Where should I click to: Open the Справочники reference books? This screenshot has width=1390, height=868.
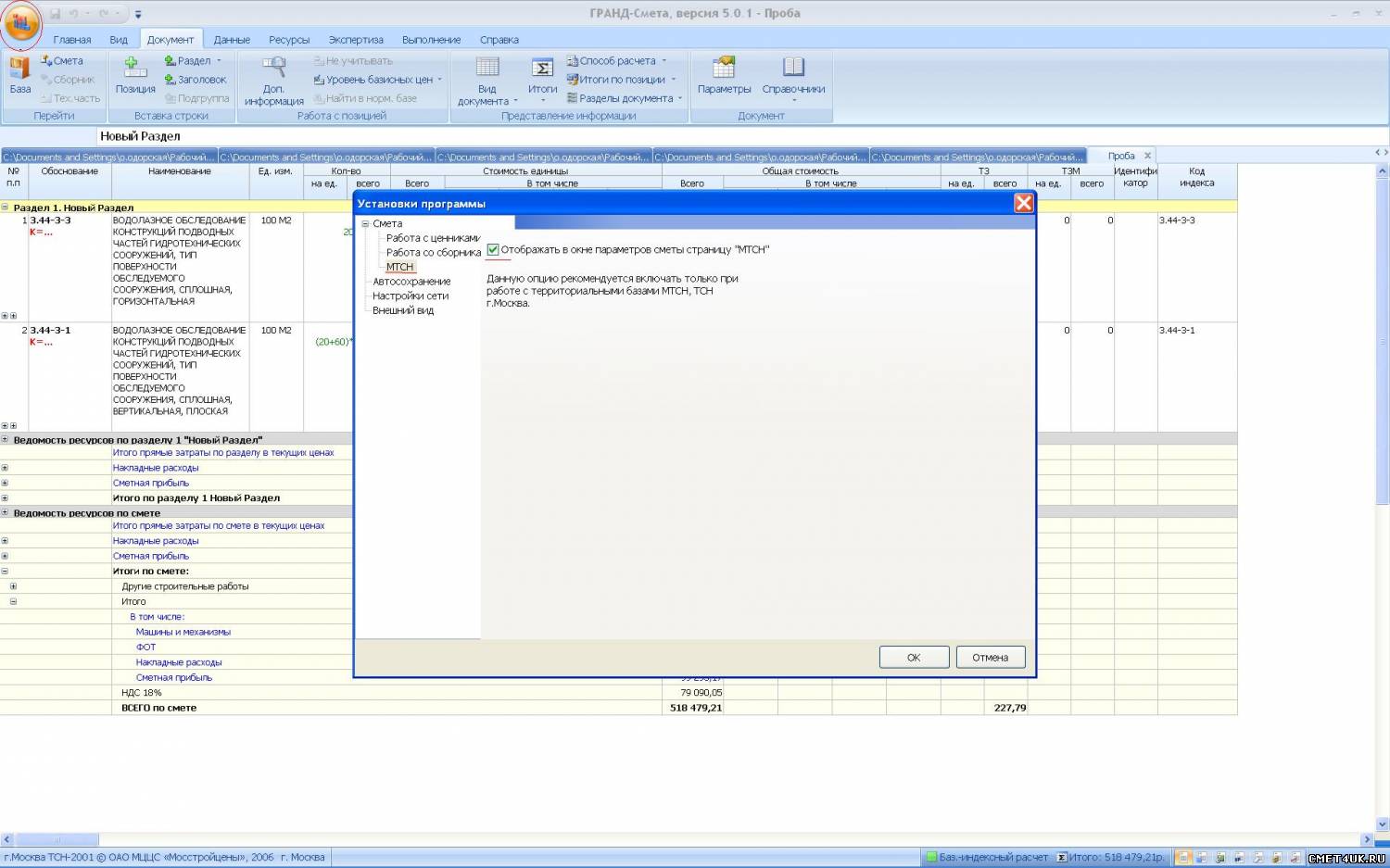point(793,79)
